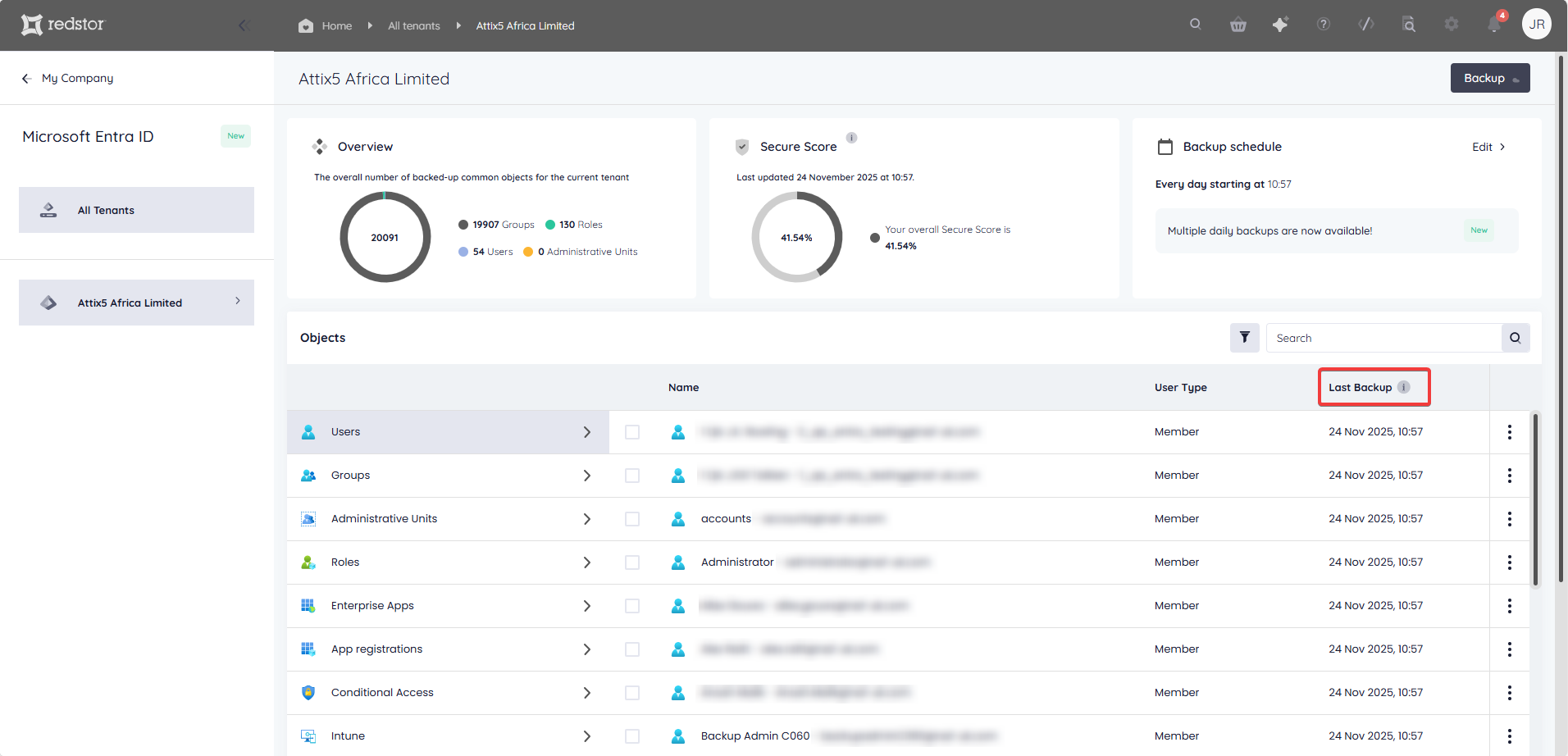Expand the Groups object category chevron
Viewport: 1568px width, 756px height.
pos(587,476)
